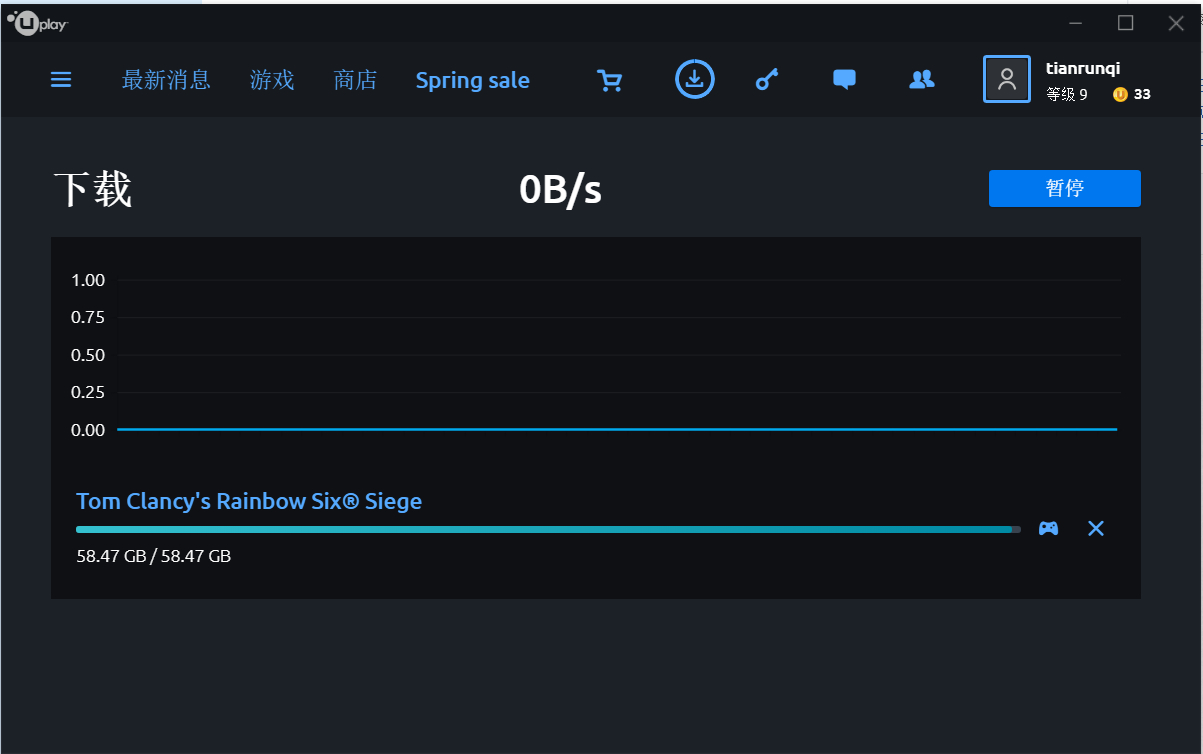This screenshot has width=1203, height=754.
Task: Click the Uplay logo in title bar
Action: pyautogui.click(x=37, y=22)
